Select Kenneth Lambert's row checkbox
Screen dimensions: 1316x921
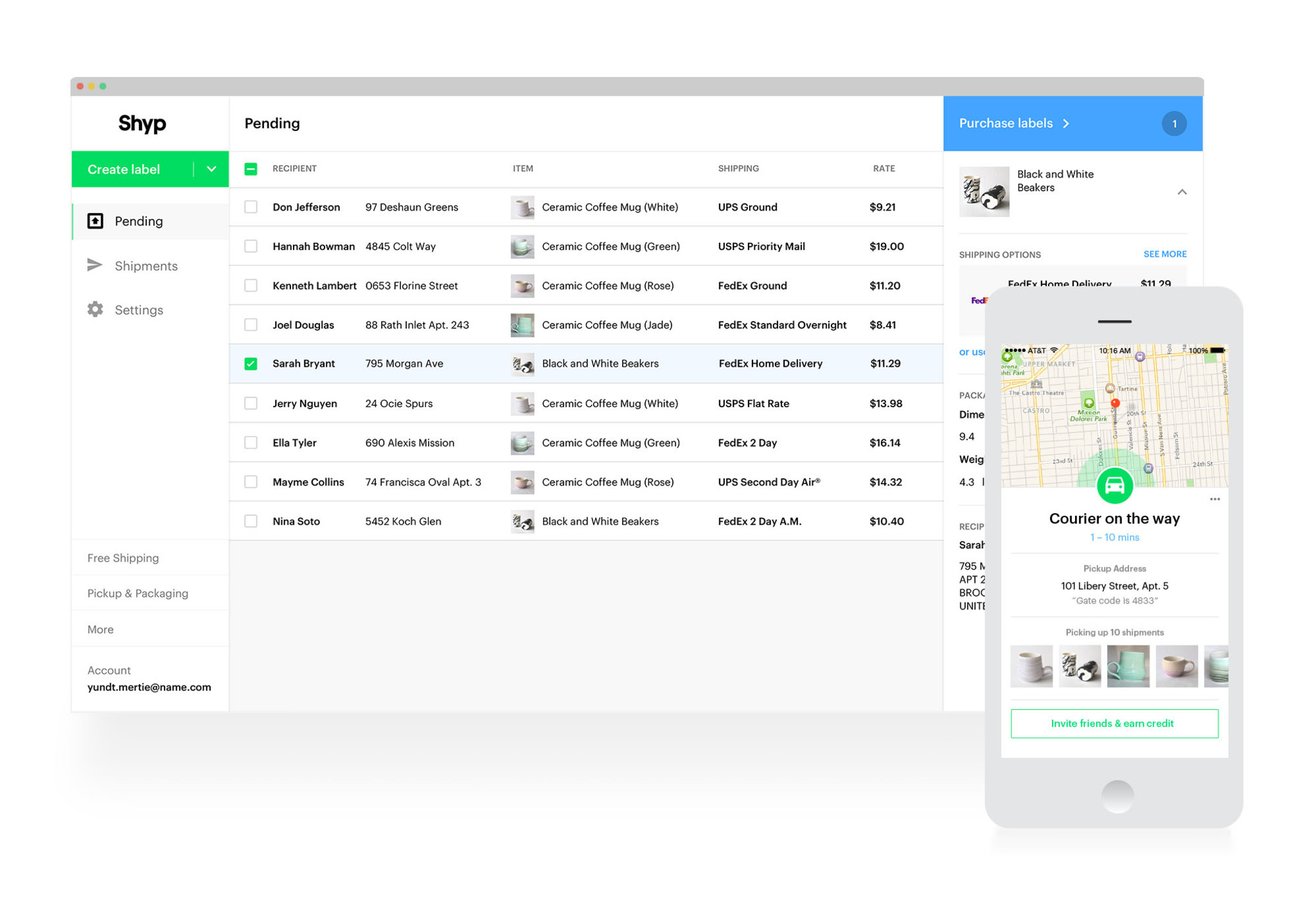(x=251, y=285)
